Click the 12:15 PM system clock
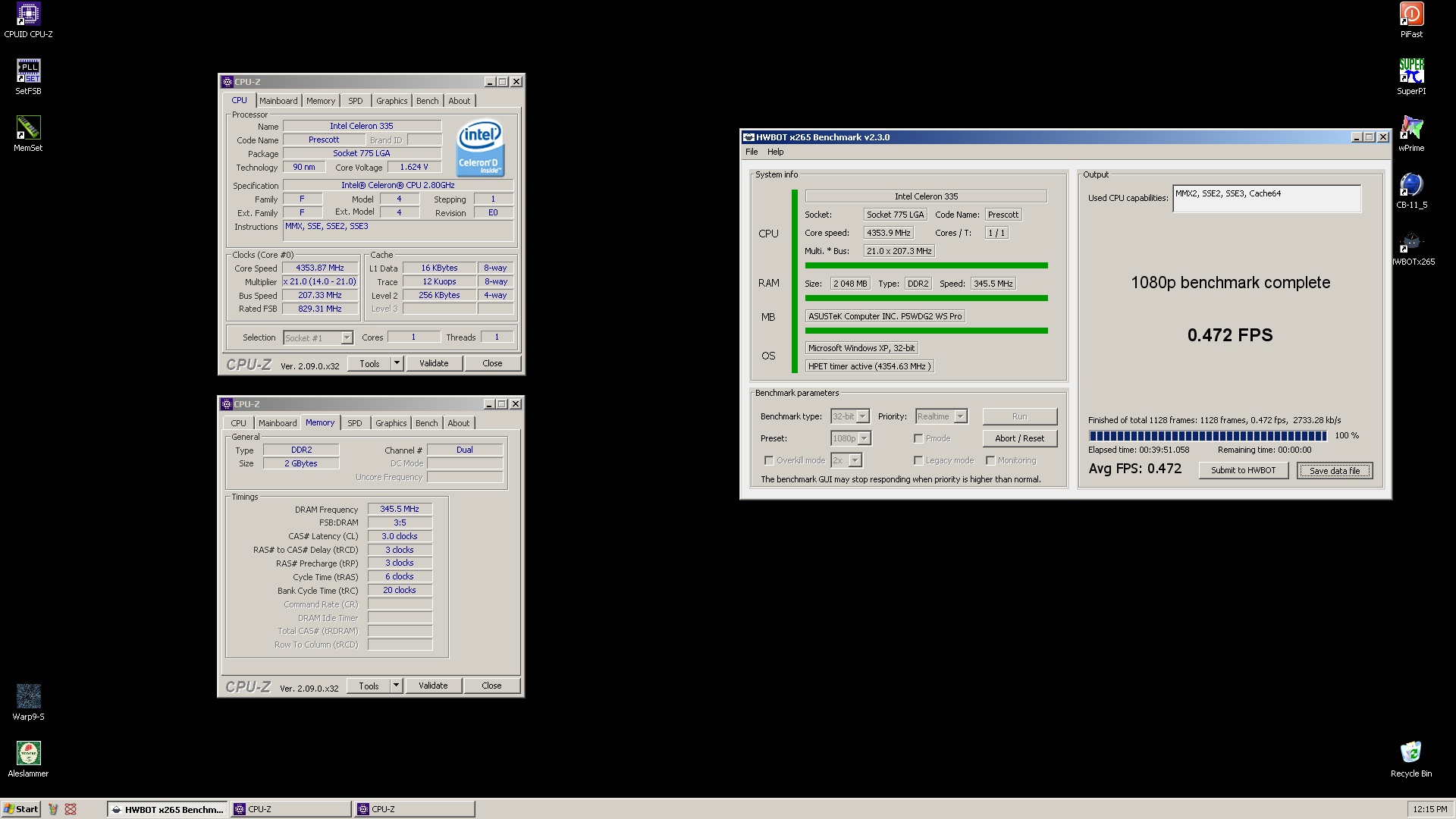The image size is (1456, 819). click(x=1430, y=809)
